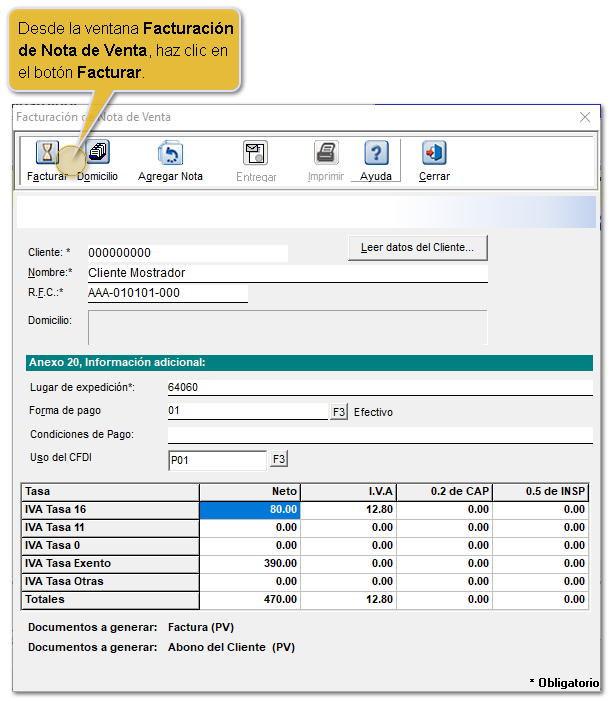
Task: Open F3 lookup beside Uso del CFDI
Action: [x=279, y=459]
